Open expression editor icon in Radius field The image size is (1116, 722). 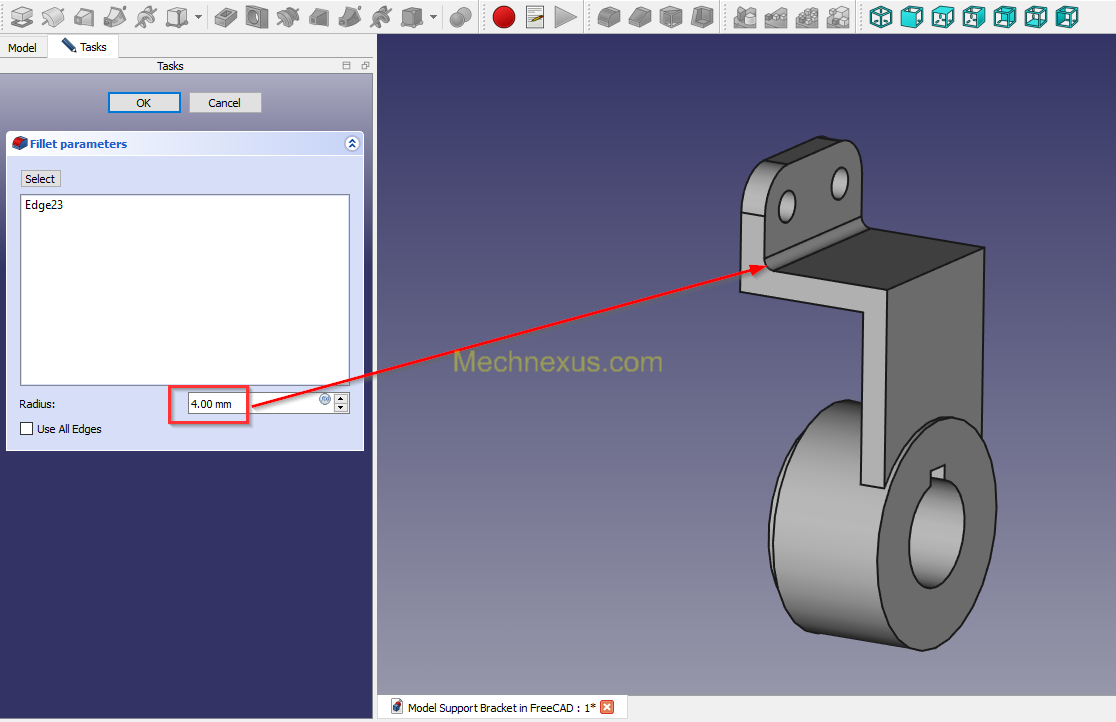coord(325,399)
